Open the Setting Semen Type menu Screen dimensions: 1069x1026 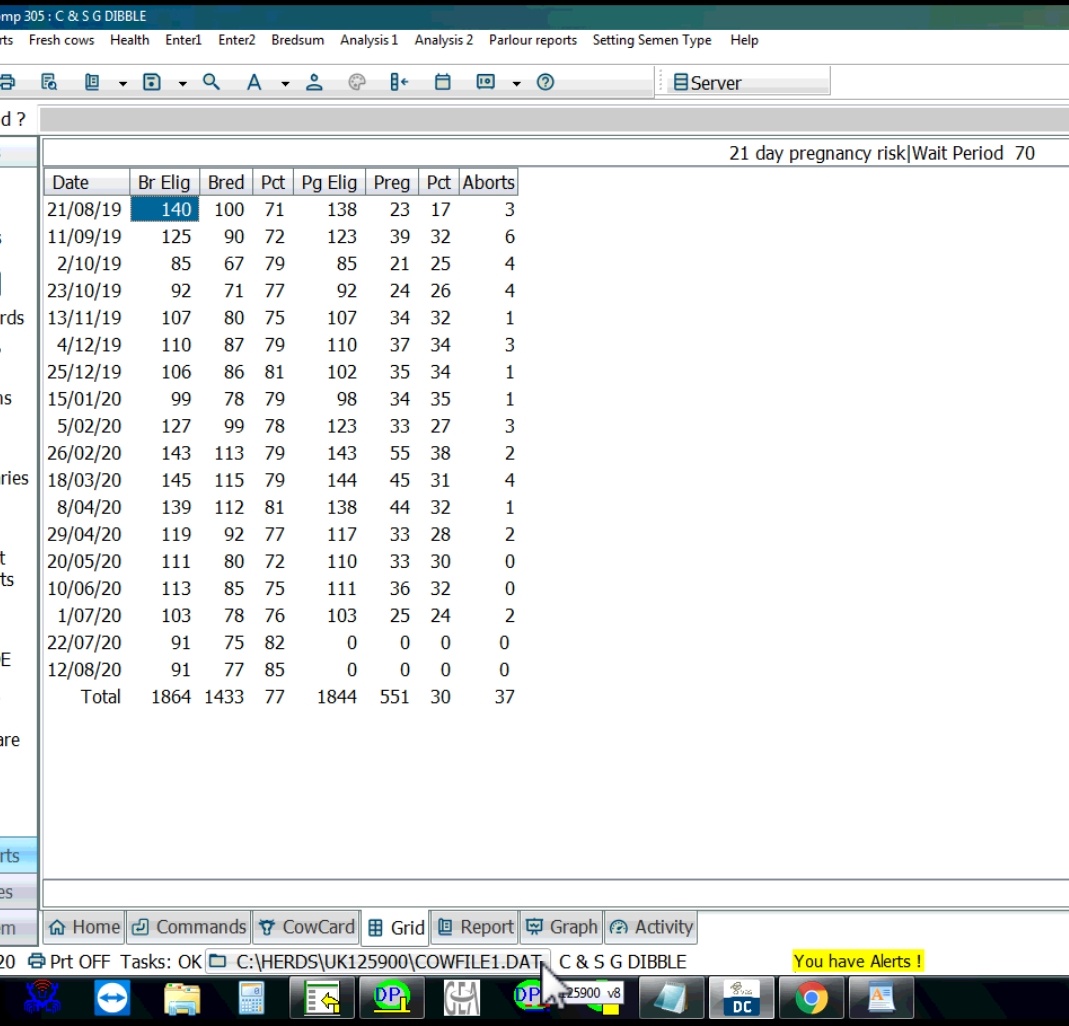[x=652, y=40]
